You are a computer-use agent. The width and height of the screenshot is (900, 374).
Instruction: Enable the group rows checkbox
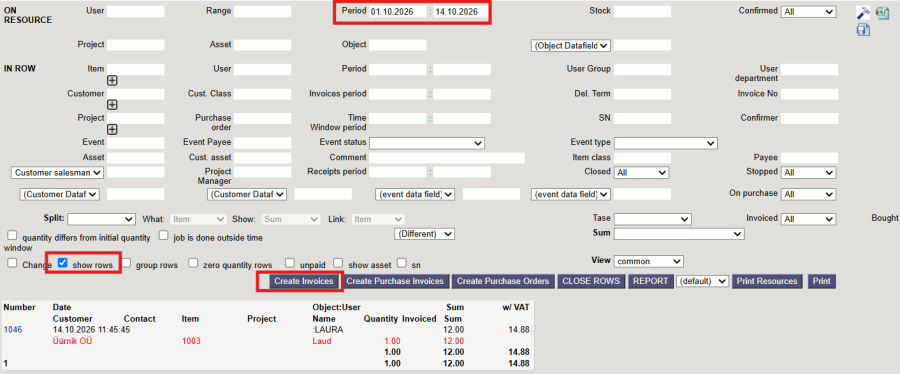pyautogui.click(x=127, y=263)
